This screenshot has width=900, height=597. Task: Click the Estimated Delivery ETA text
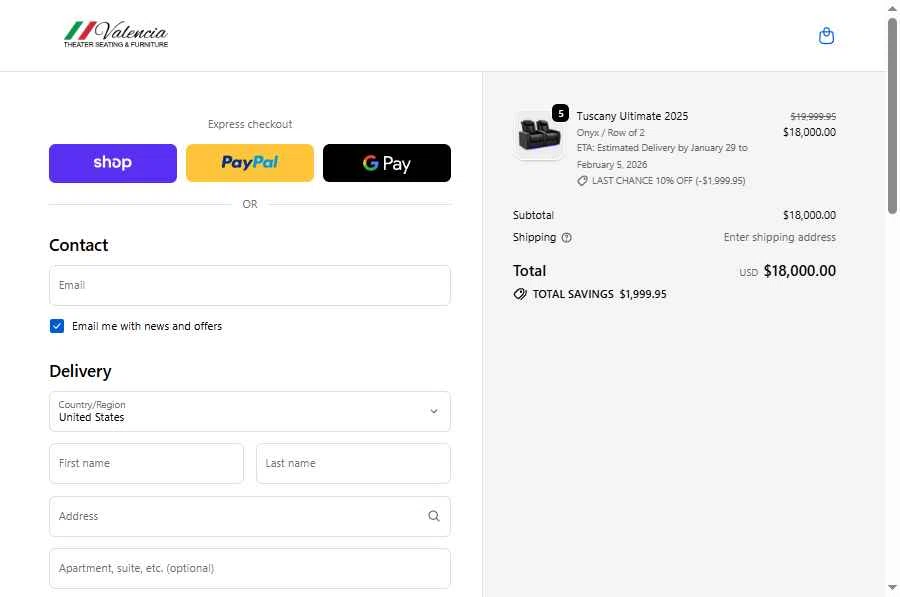(662, 156)
